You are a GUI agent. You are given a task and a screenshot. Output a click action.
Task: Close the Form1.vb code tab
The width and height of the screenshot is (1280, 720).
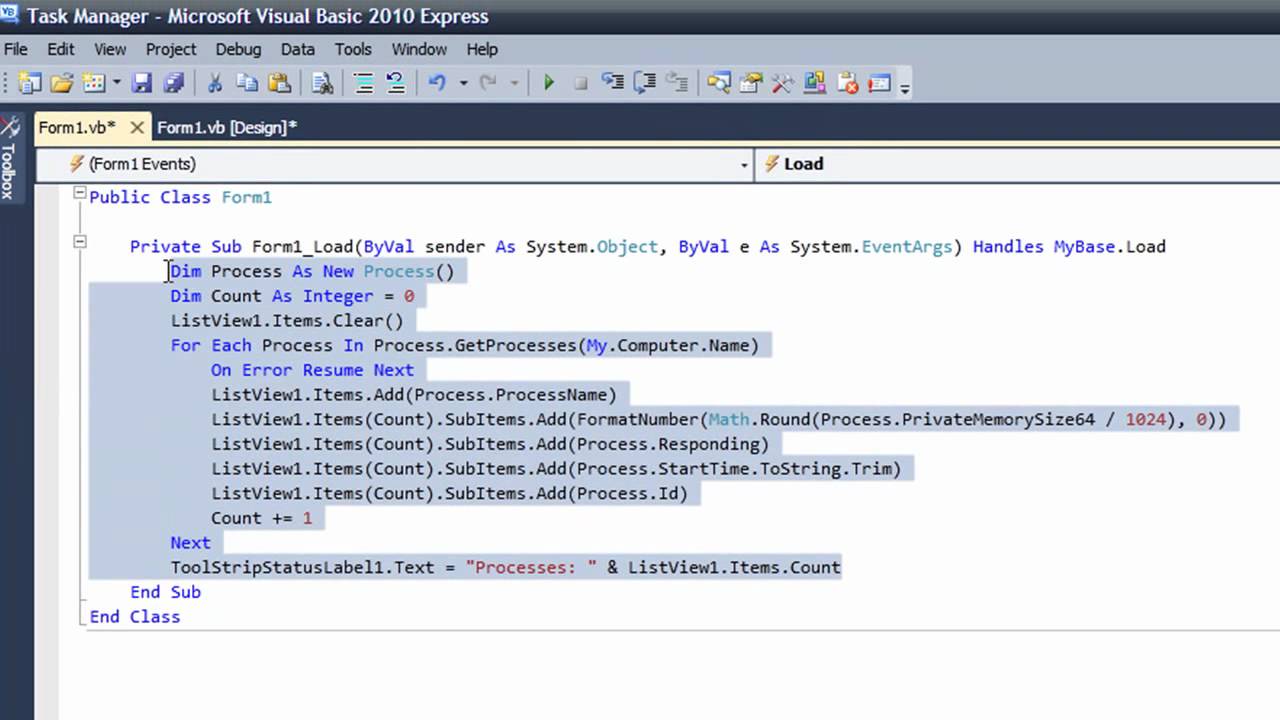pos(137,127)
